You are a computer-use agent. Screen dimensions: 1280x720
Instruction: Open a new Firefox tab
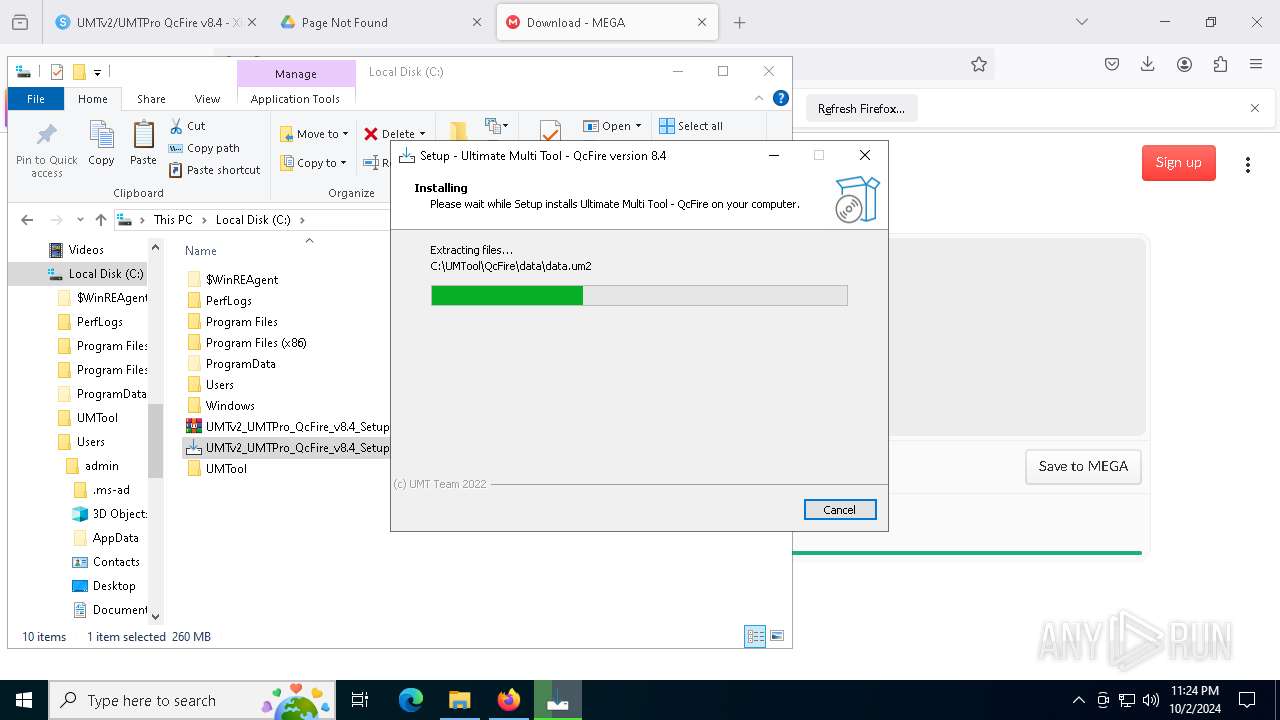[x=740, y=22]
